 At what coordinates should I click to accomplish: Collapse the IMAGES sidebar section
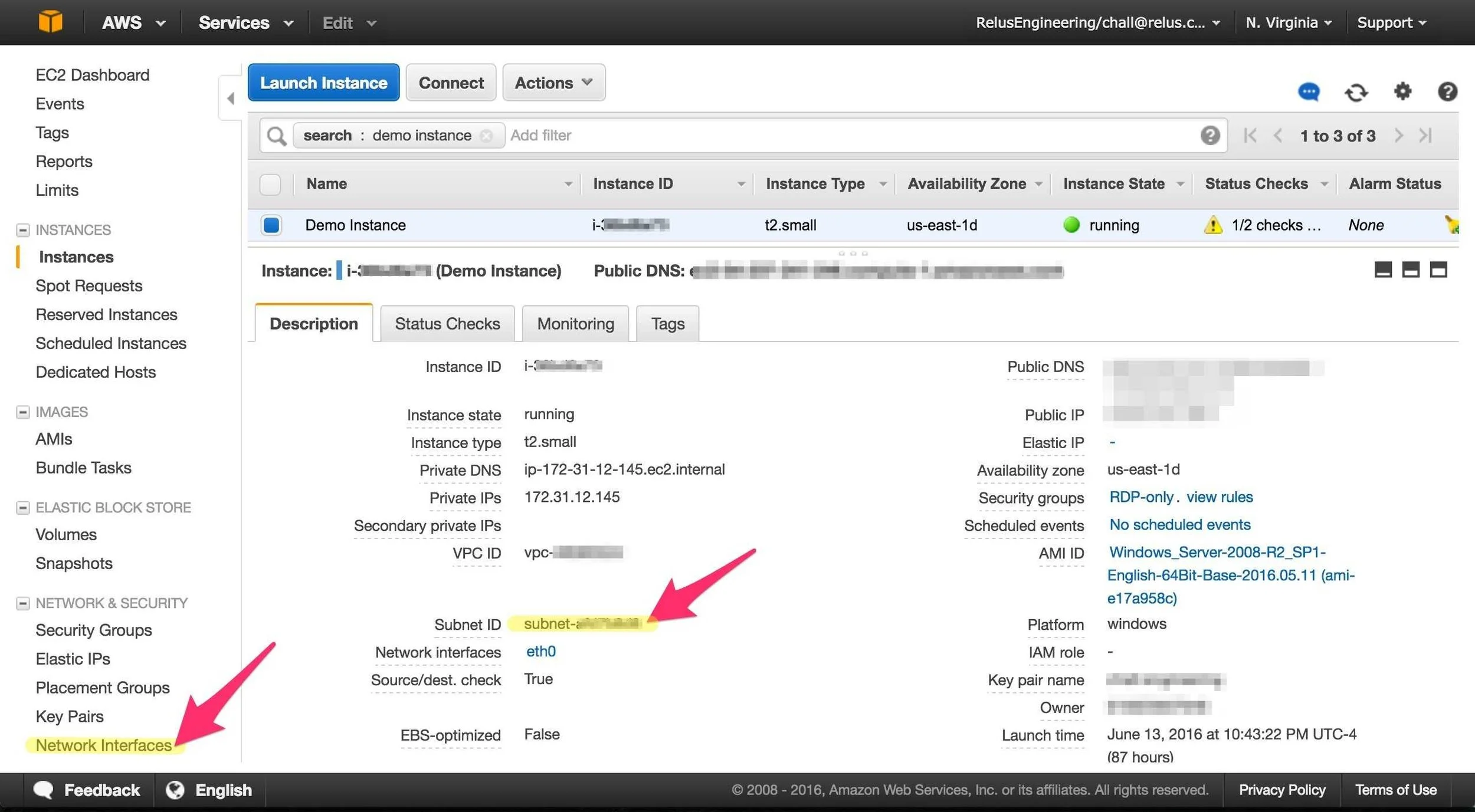(x=22, y=412)
